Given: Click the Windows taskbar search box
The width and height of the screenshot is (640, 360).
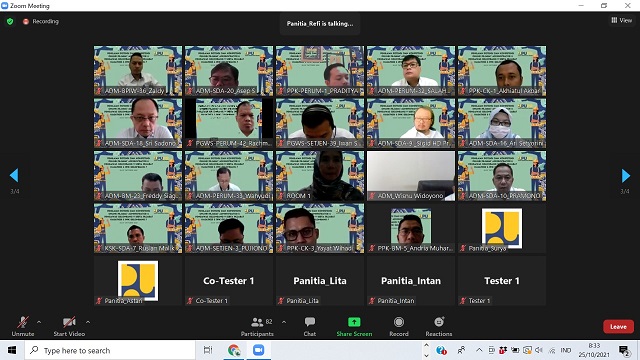Looking at the screenshot, I should [x=110, y=350].
